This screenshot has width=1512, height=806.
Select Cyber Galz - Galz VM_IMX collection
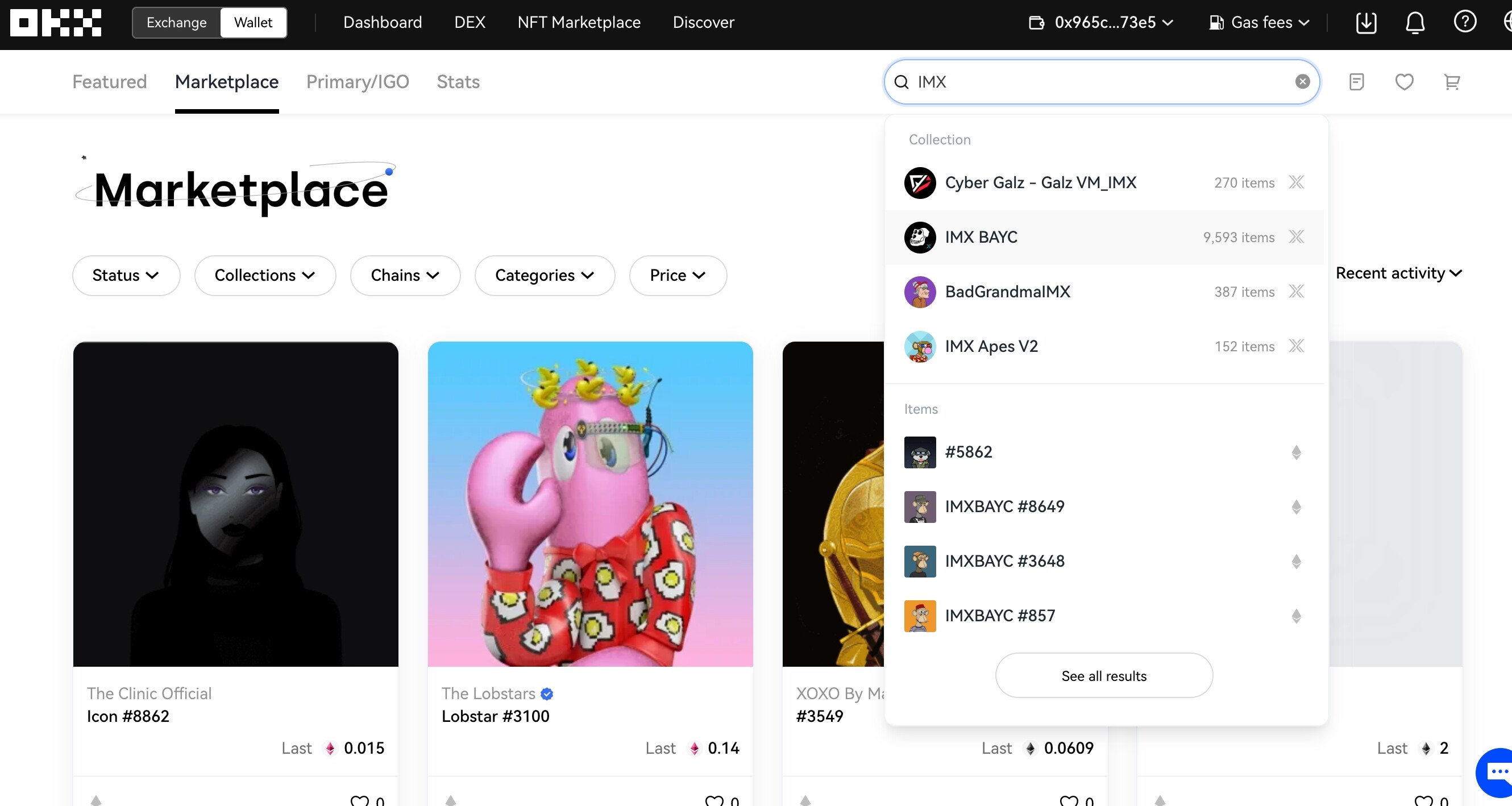tap(1103, 182)
